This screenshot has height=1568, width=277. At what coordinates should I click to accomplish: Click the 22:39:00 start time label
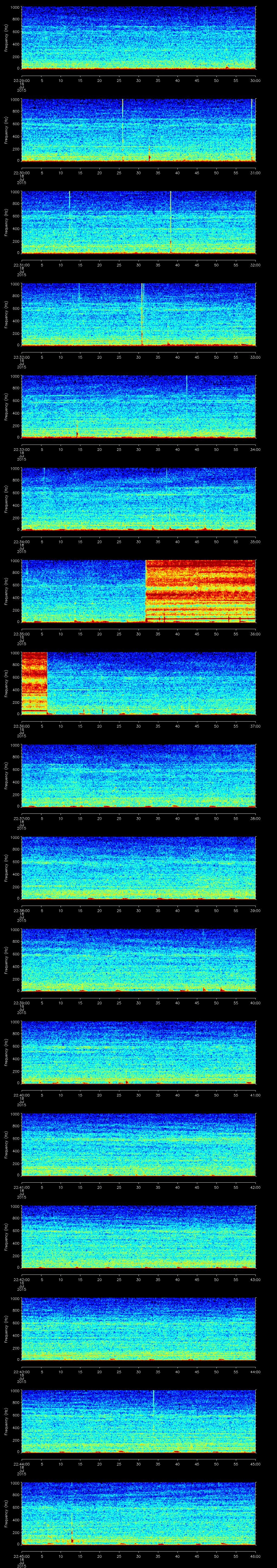pyautogui.click(x=21, y=1003)
